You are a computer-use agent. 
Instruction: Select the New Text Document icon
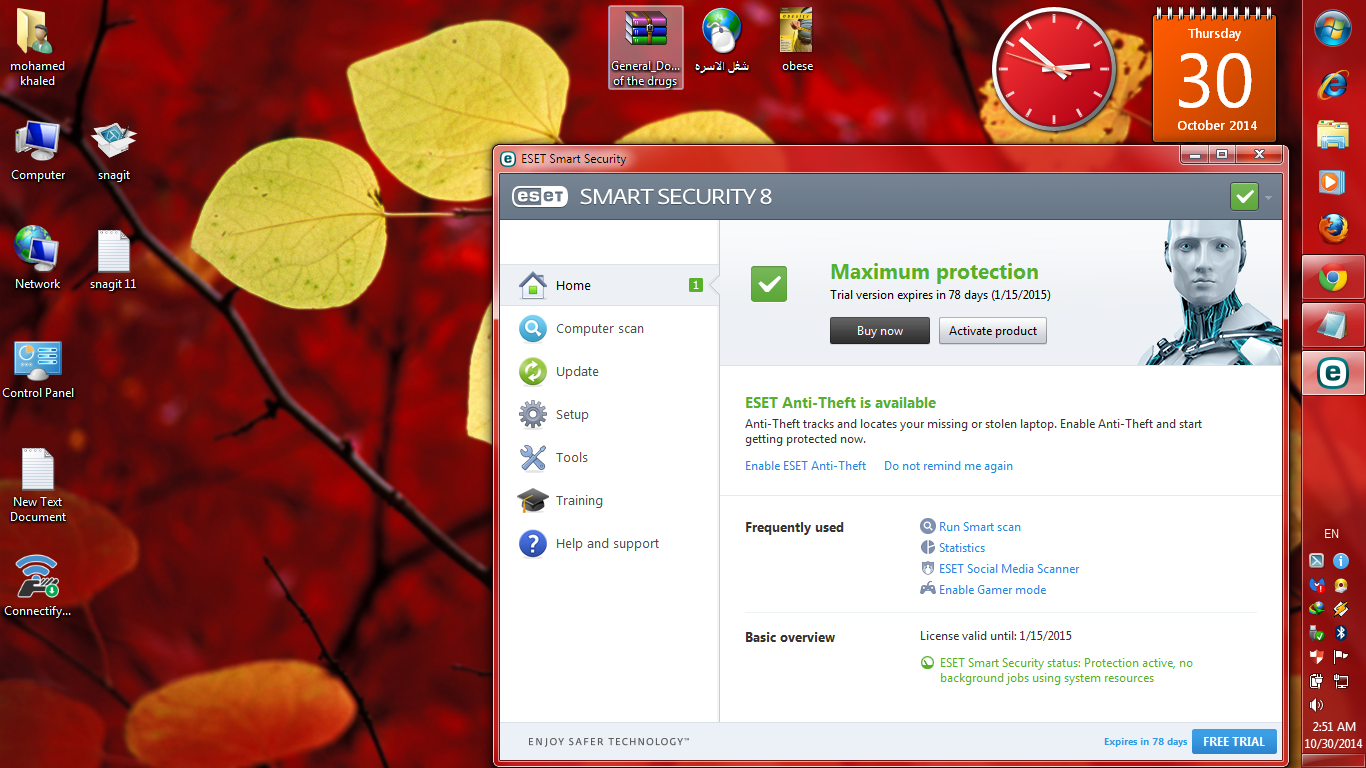pyautogui.click(x=38, y=485)
